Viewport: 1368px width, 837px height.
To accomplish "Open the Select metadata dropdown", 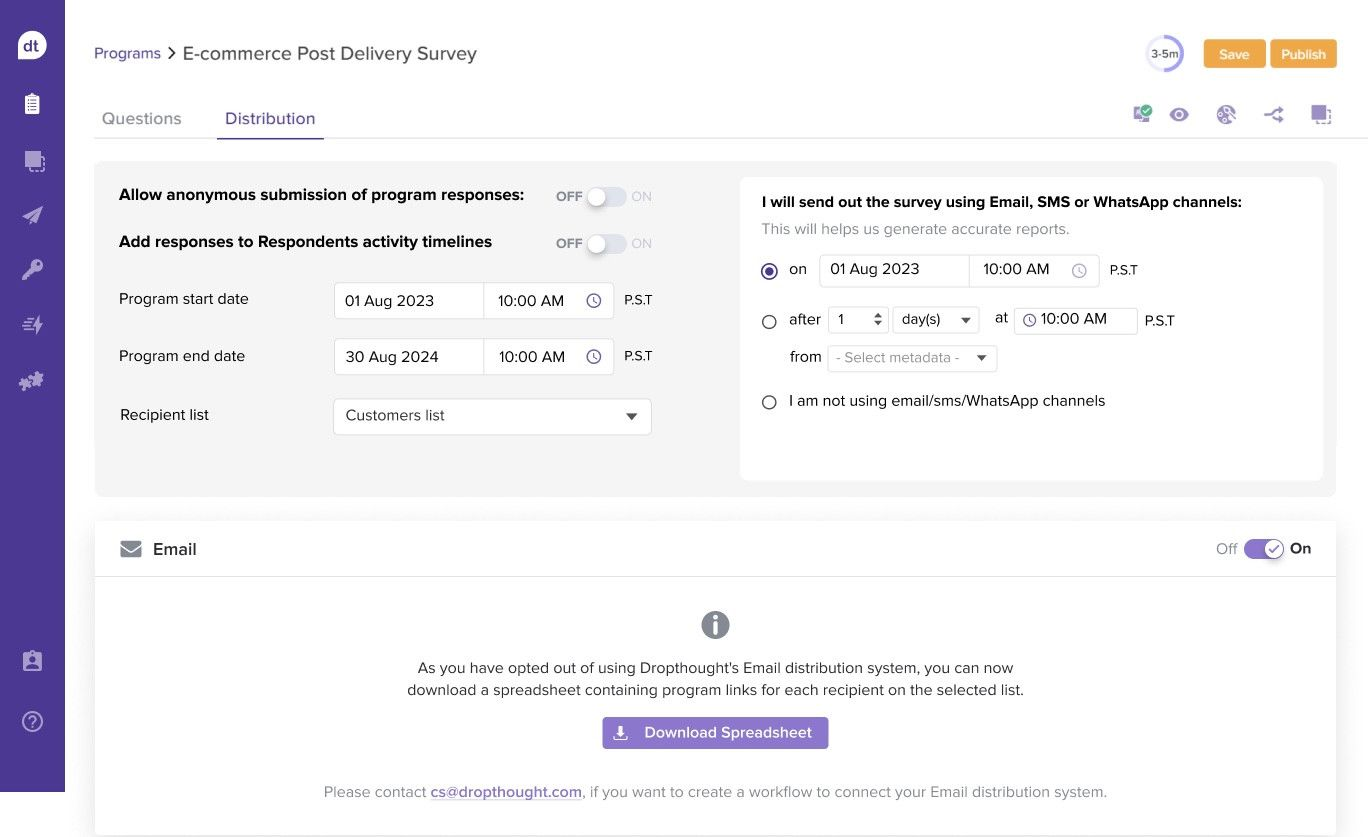I will point(911,358).
